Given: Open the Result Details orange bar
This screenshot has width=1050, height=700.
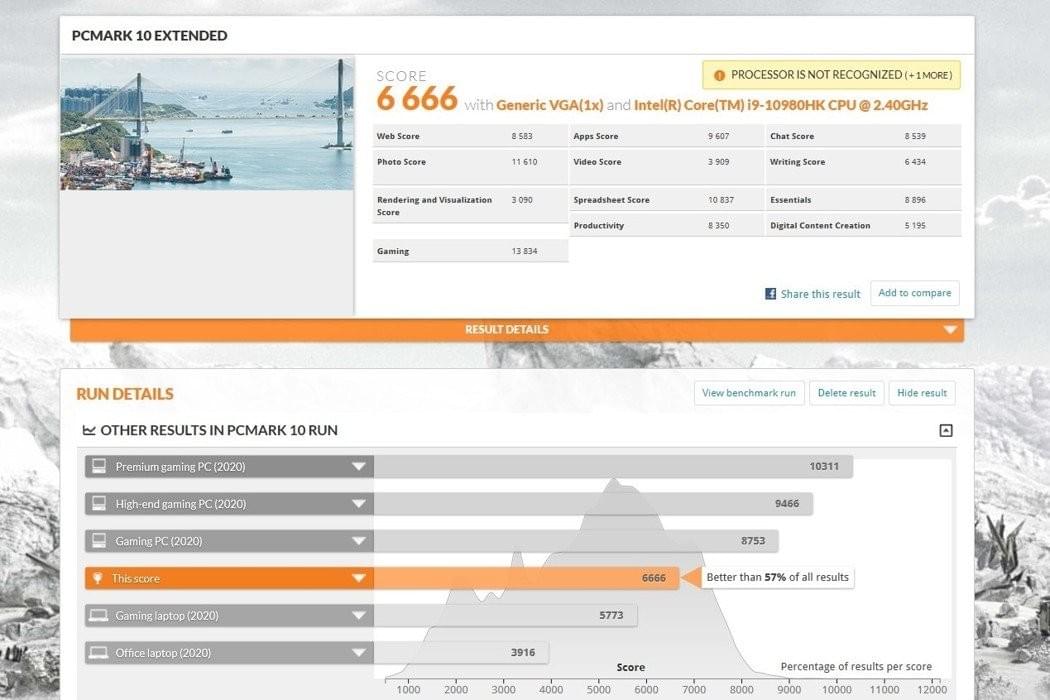Looking at the screenshot, I should (x=517, y=330).
